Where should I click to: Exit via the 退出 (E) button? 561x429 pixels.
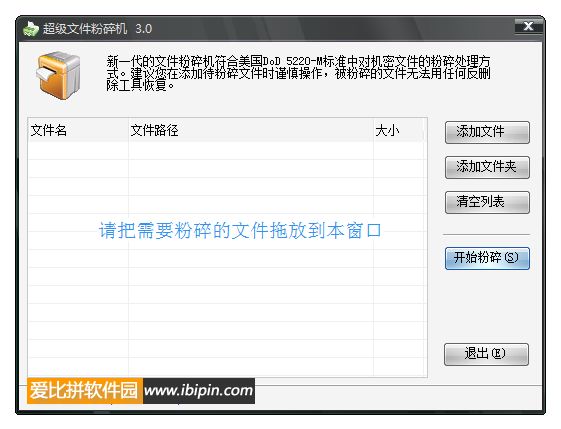coord(486,354)
